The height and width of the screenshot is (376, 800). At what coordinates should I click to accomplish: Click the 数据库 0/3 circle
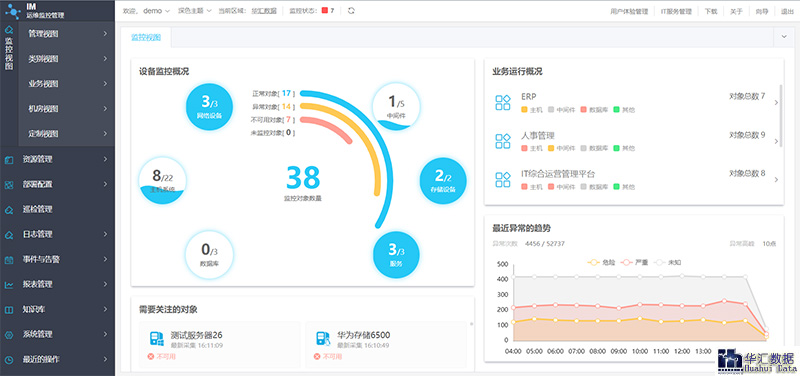[x=209, y=255]
